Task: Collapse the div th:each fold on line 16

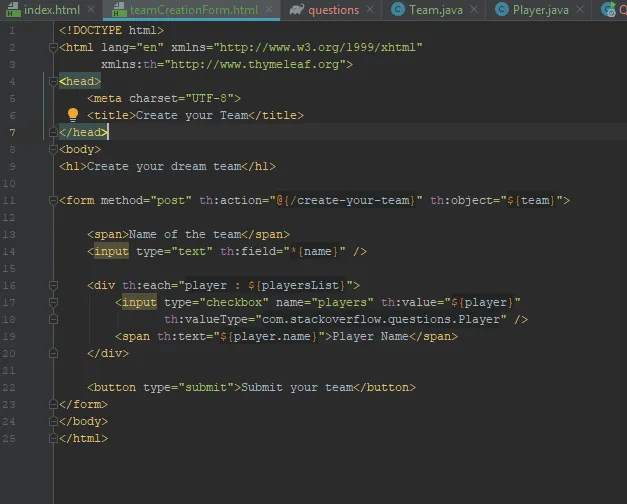Action: click(53, 285)
